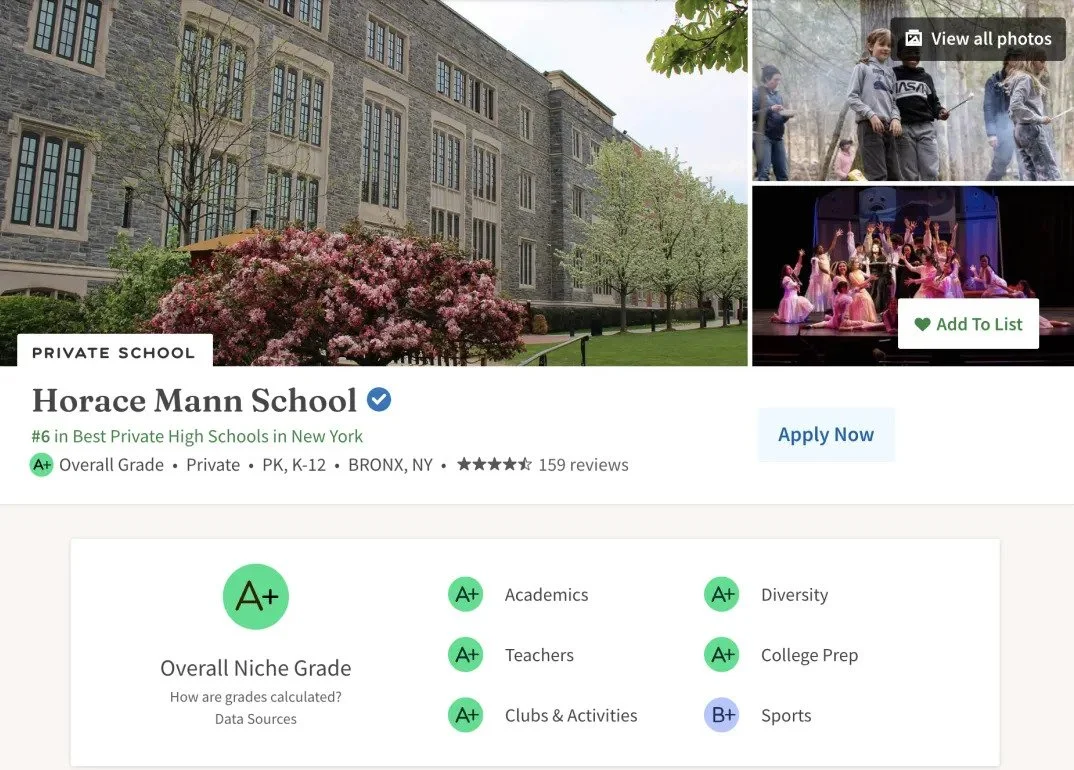Open the main school building photo
Screen dimensions: 1074x770
374,183
